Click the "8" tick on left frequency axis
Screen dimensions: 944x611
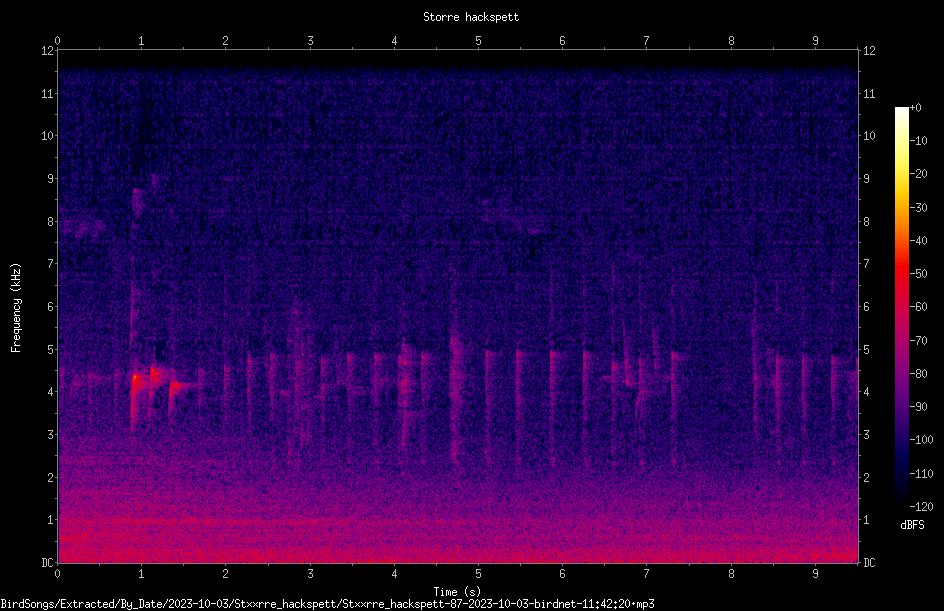click(51, 222)
